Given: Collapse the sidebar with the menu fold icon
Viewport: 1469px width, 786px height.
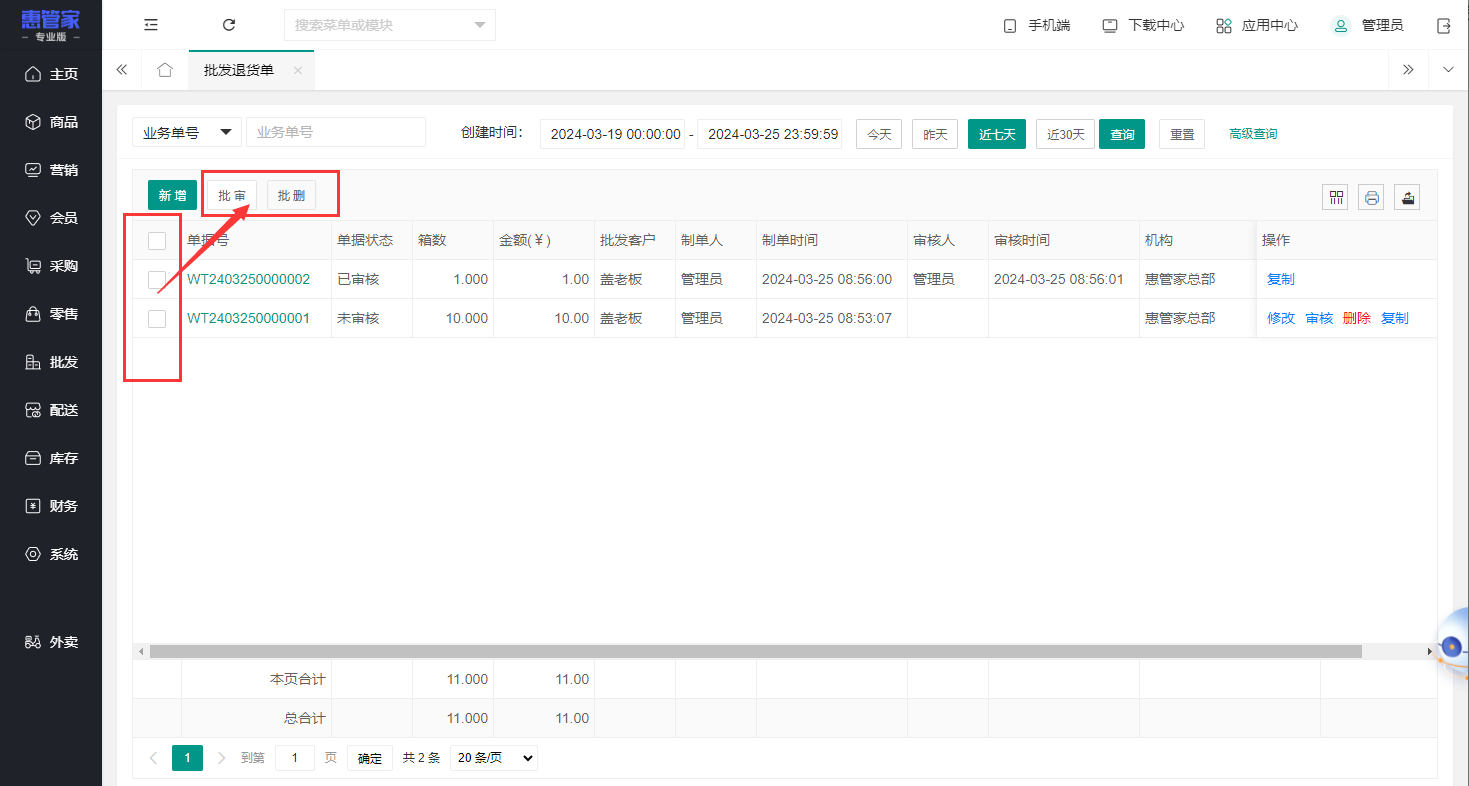Looking at the screenshot, I should (151, 25).
